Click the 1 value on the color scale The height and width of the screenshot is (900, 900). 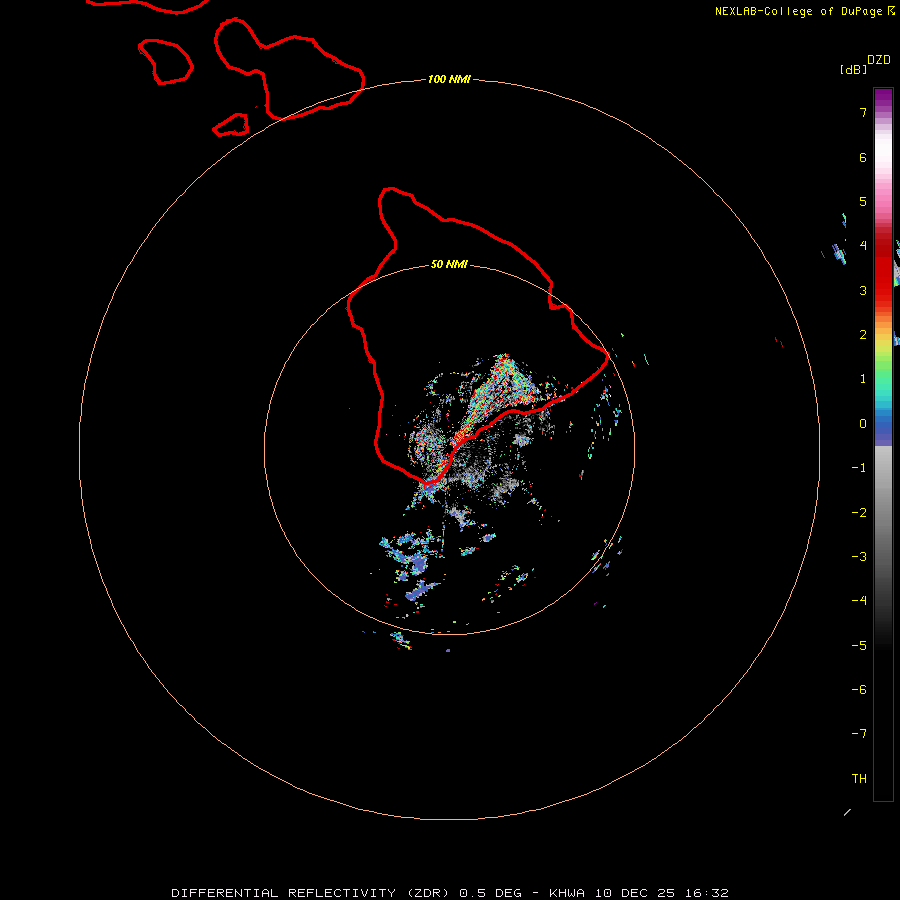click(x=863, y=379)
